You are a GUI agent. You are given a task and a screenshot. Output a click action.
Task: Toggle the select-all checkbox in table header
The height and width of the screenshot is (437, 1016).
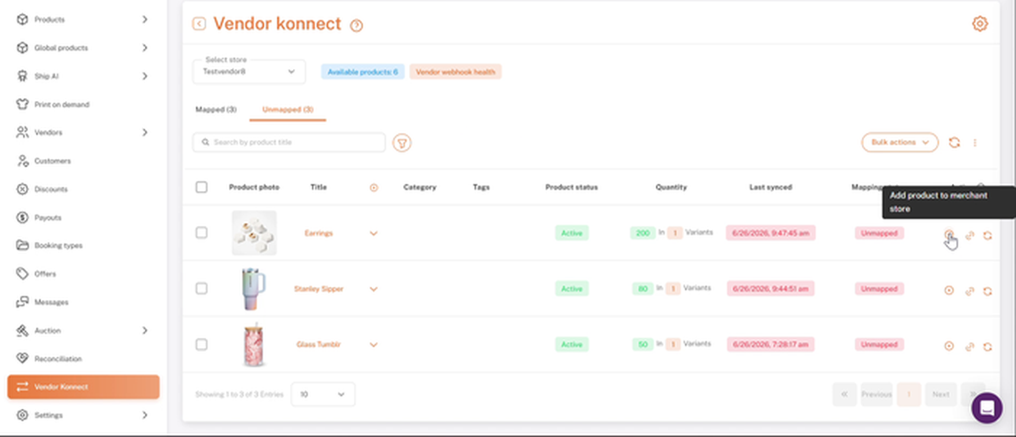pos(202,187)
